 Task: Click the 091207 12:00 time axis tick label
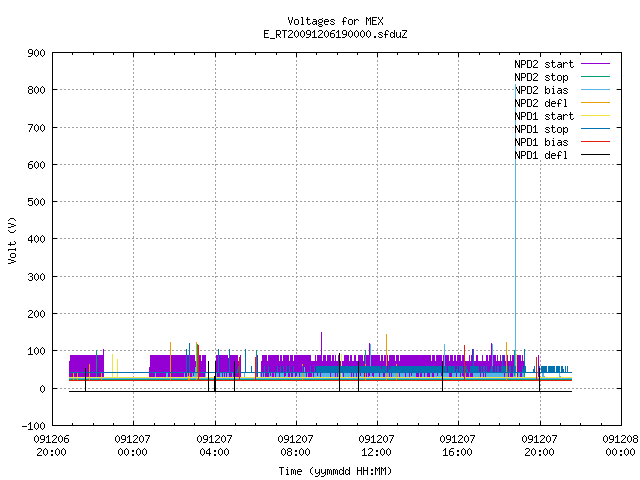pos(376,445)
